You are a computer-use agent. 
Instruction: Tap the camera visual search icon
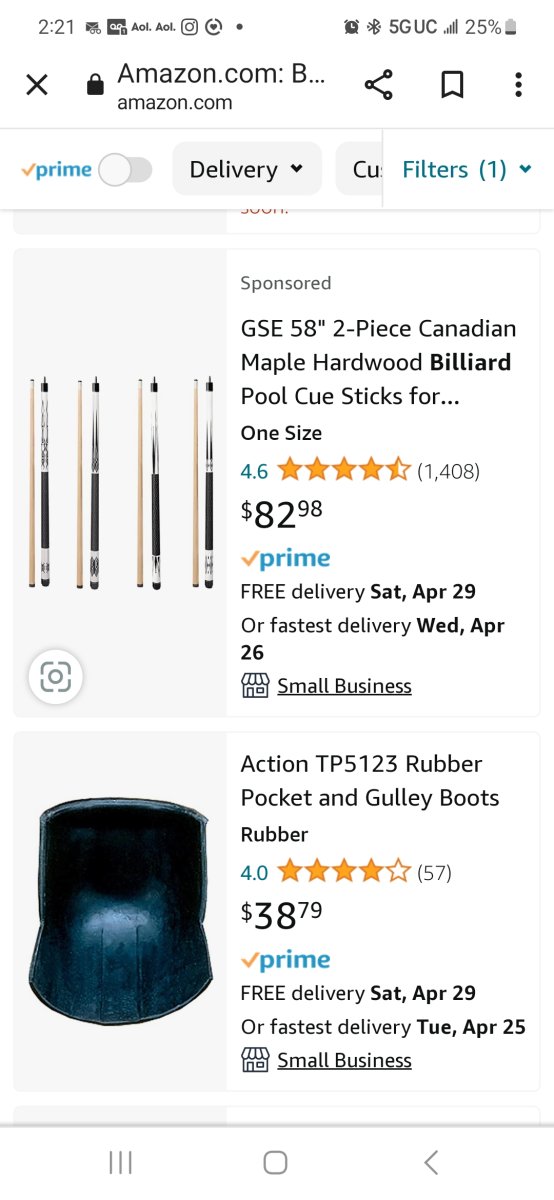[55, 677]
